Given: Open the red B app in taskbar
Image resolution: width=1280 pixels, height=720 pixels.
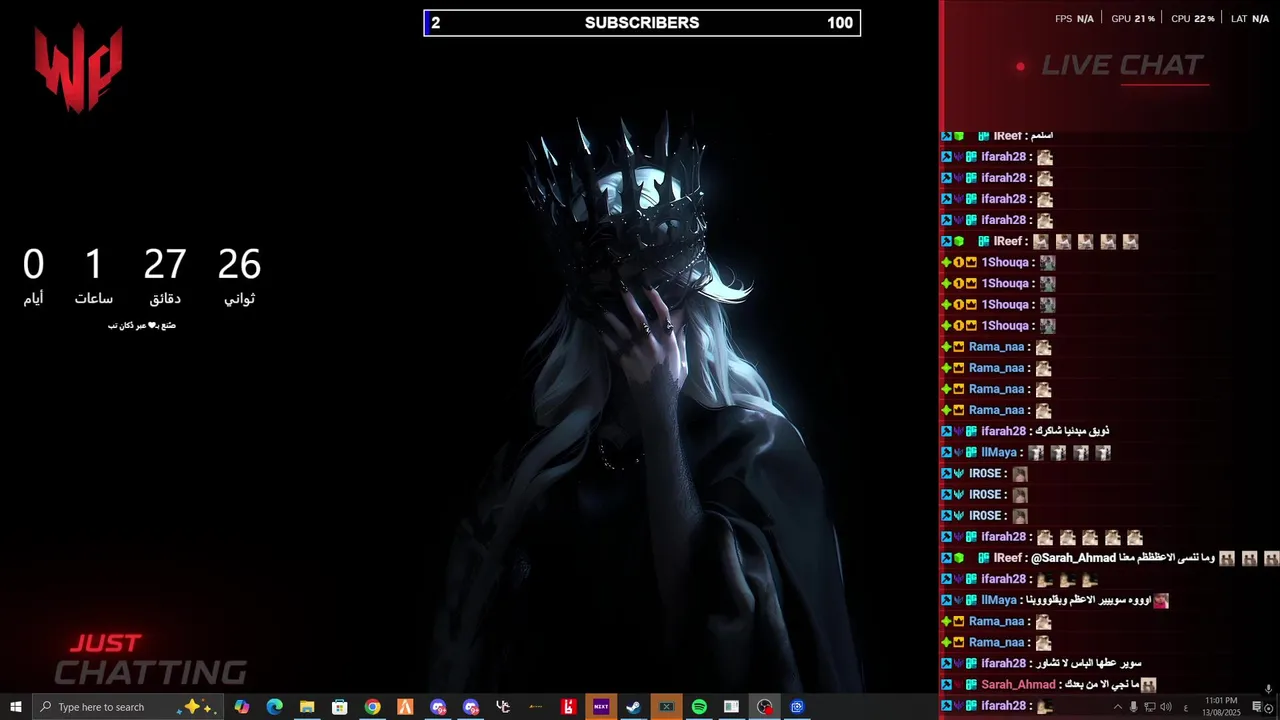Looking at the screenshot, I should tap(568, 707).
